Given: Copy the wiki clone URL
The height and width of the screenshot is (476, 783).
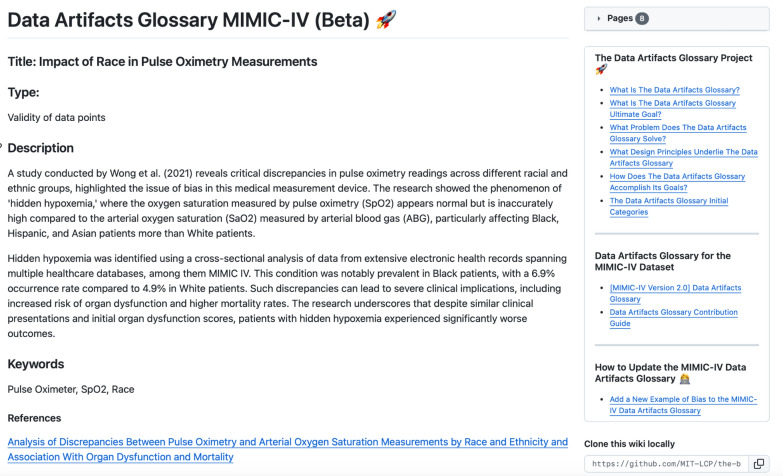Looking at the screenshot, I should [759, 464].
